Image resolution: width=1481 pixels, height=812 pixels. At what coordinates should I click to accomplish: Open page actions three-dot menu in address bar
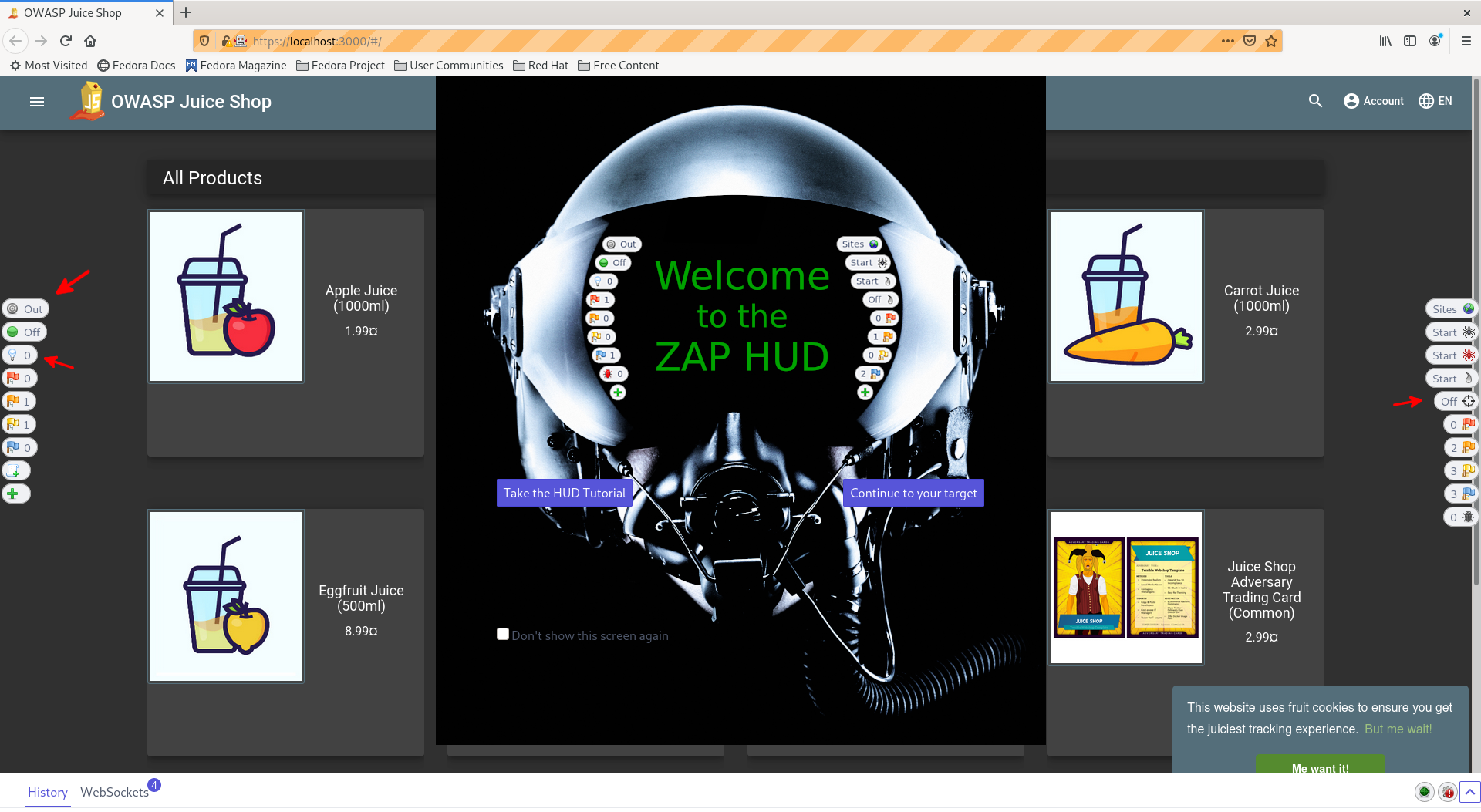[1228, 41]
